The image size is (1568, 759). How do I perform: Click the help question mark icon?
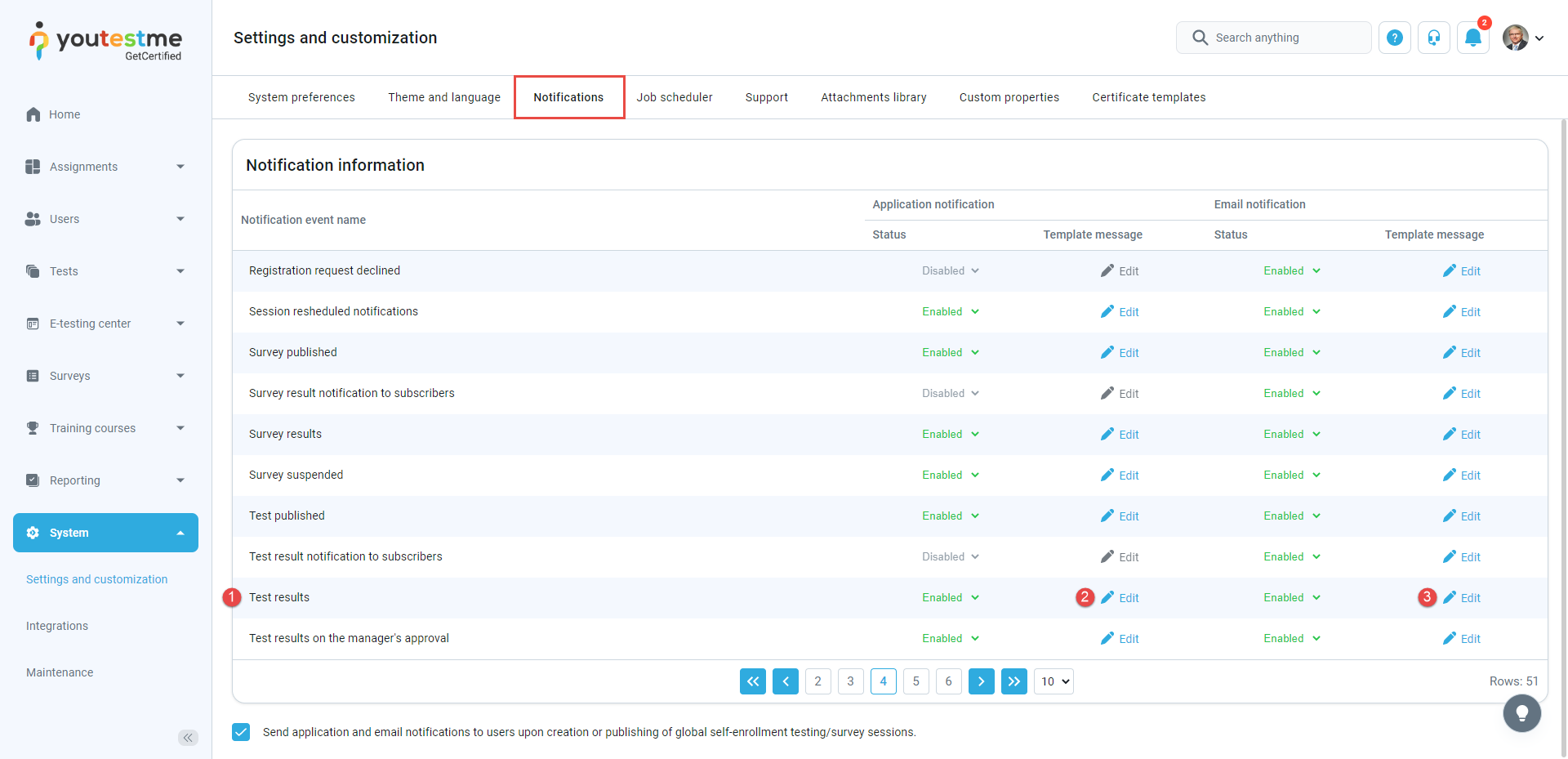click(1395, 38)
